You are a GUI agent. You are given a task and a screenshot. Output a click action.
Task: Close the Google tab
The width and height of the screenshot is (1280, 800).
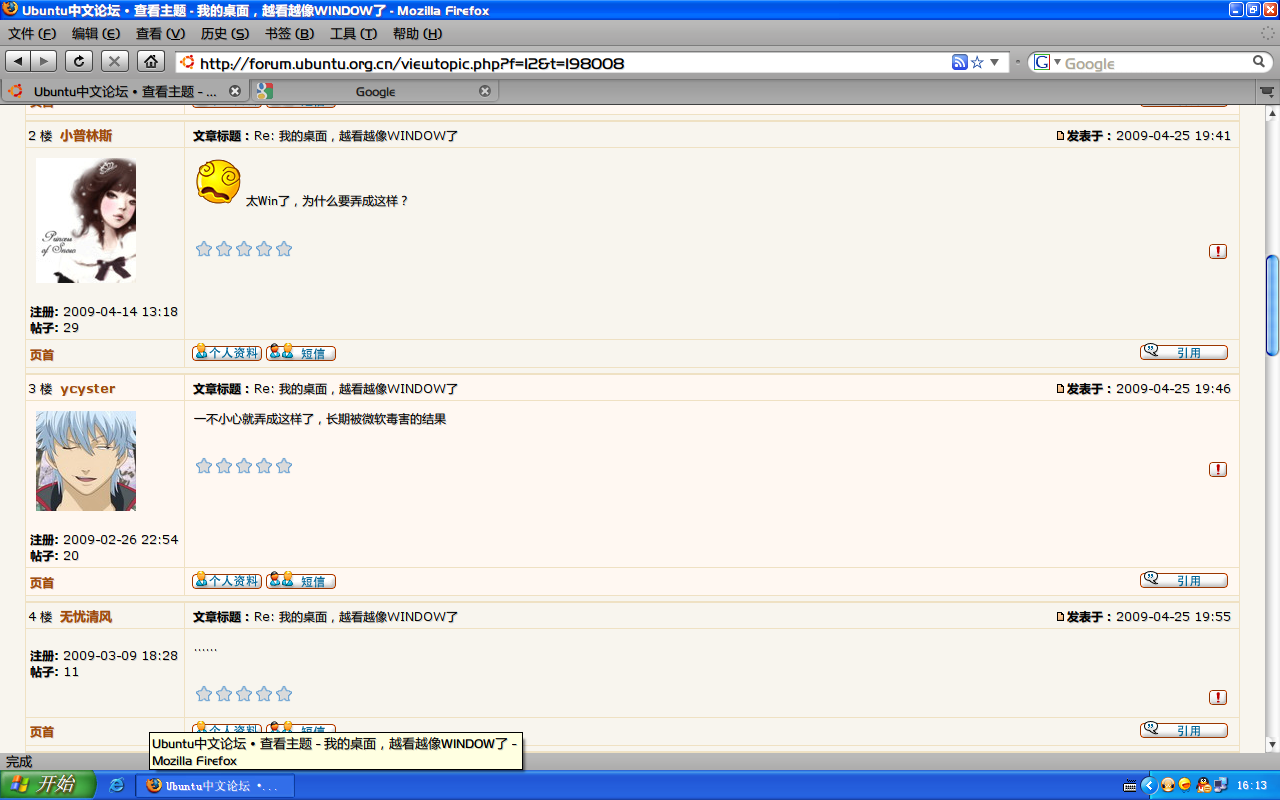[485, 91]
